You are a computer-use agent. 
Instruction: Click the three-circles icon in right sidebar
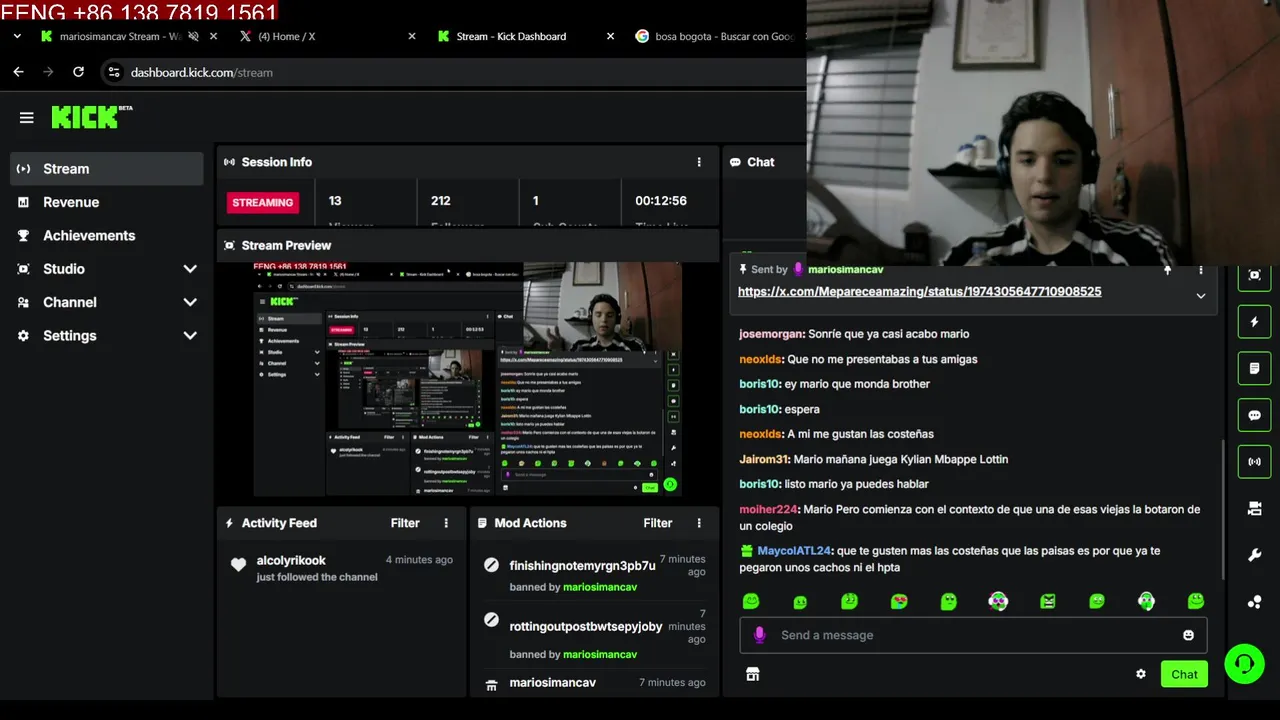1255,602
